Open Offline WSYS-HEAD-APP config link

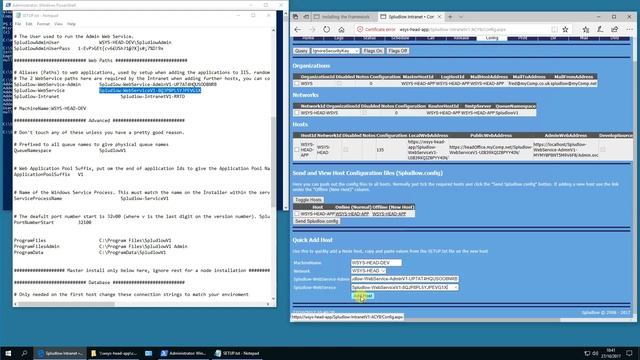(x=389, y=214)
